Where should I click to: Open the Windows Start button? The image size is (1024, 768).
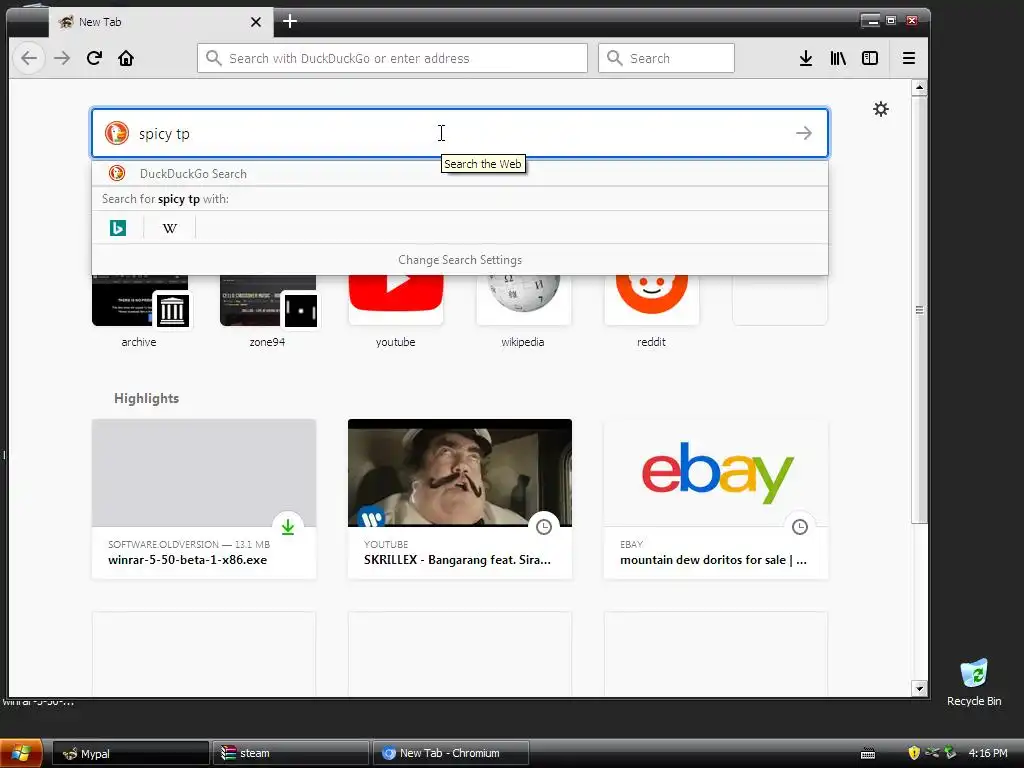[x=21, y=753]
